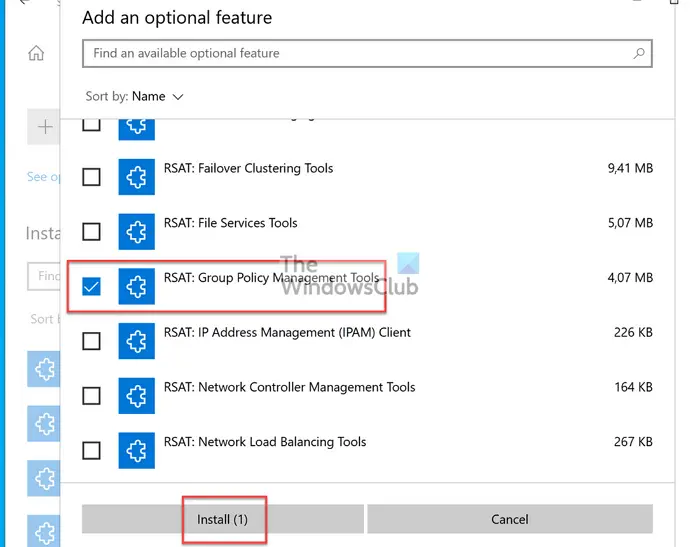
Task: Open Settings home via house icon
Action: click(x=36, y=53)
